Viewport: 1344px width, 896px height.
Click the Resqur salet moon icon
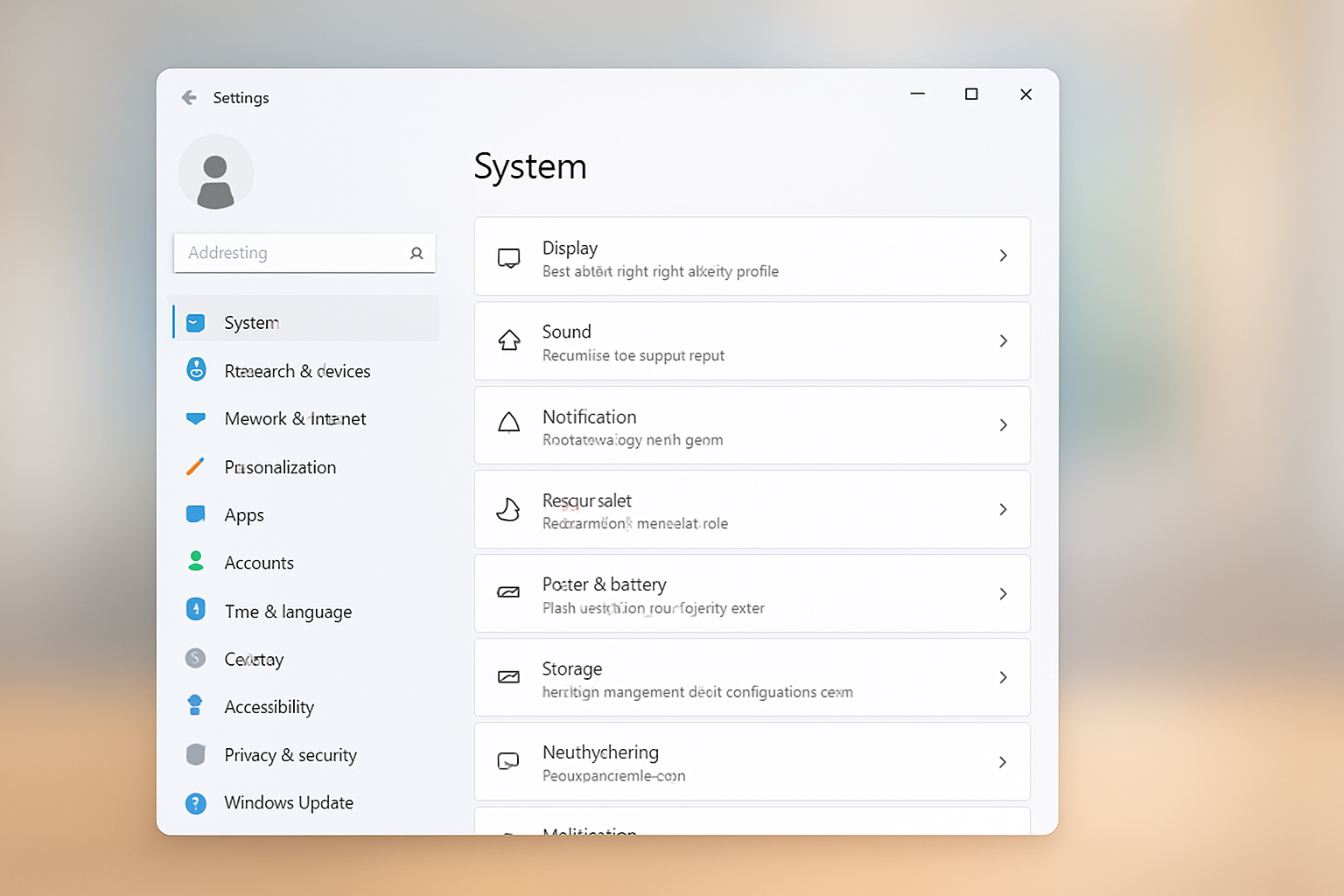click(508, 509)
